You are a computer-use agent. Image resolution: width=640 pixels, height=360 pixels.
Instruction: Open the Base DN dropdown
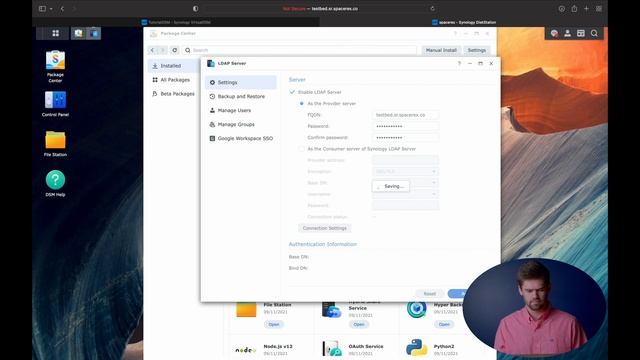(x=405, y=182)
